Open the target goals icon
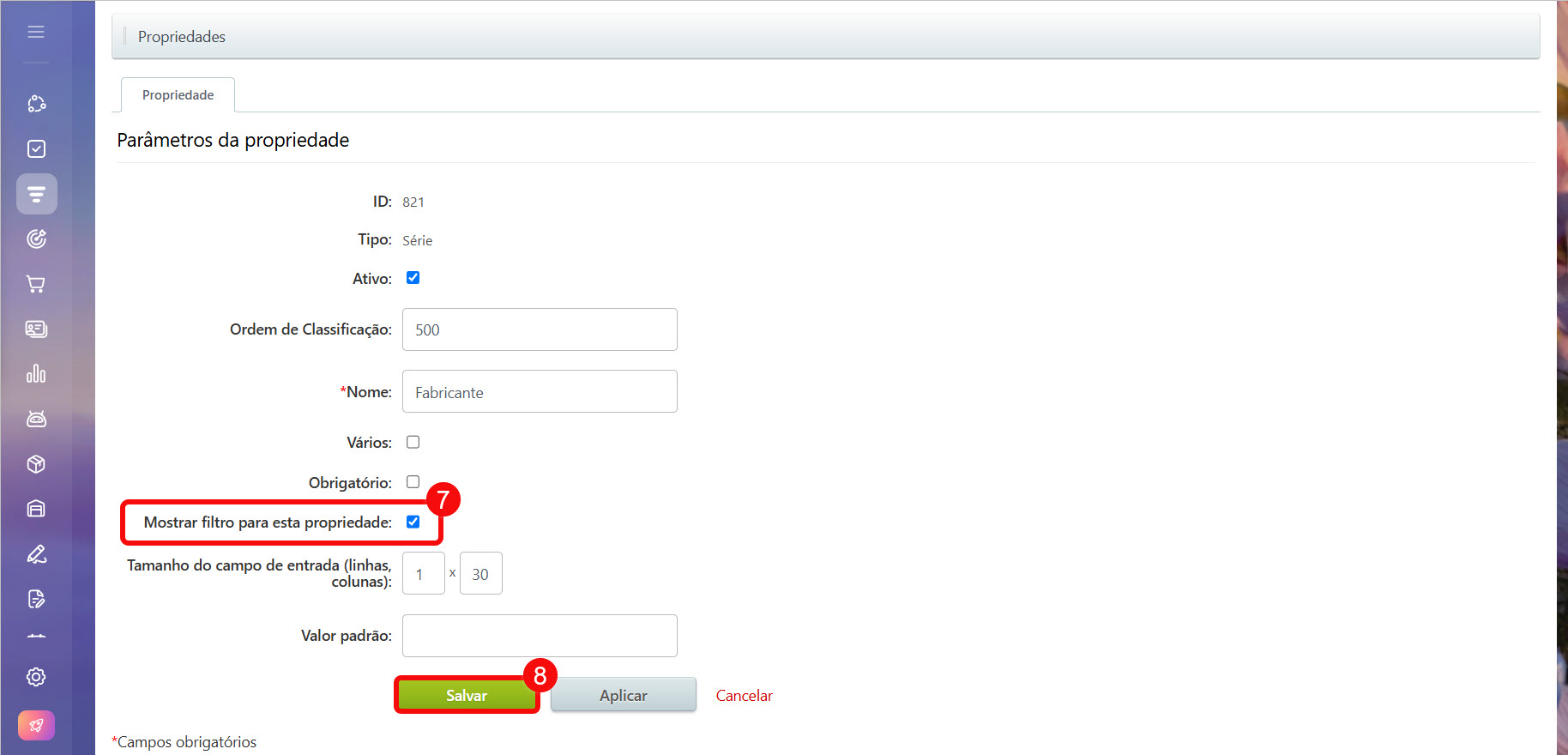This screenshot has width=1568, height=755. tap(36, 239)
